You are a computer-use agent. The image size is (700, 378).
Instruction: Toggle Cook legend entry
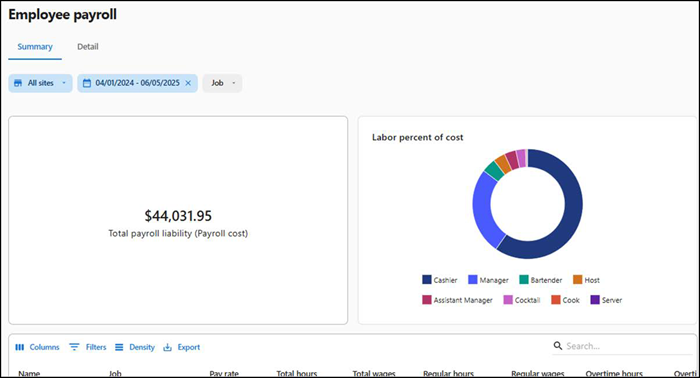pyautogui.click(x=565, y=300)
